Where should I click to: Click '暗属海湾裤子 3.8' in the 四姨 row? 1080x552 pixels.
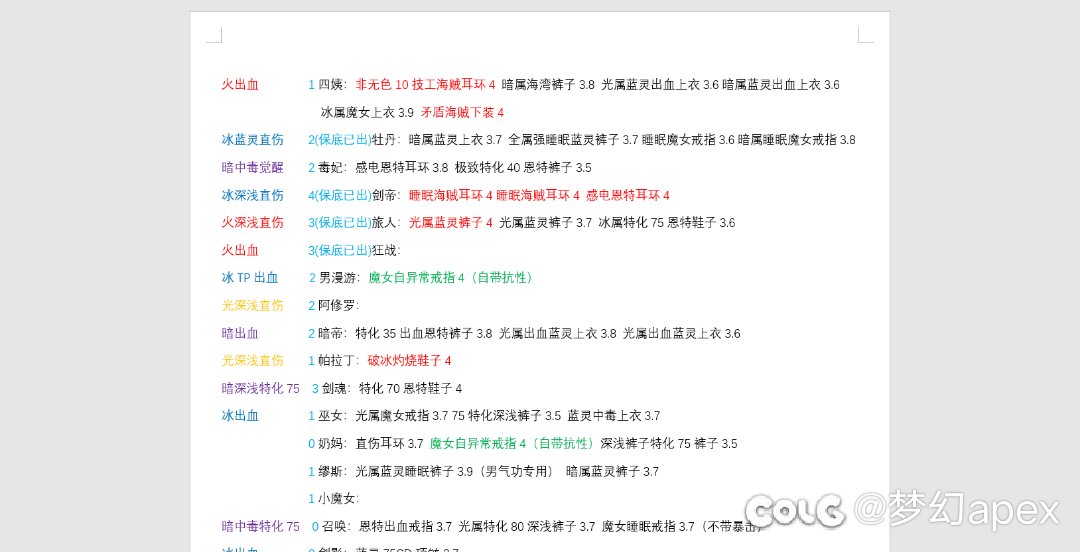point(548,85)
